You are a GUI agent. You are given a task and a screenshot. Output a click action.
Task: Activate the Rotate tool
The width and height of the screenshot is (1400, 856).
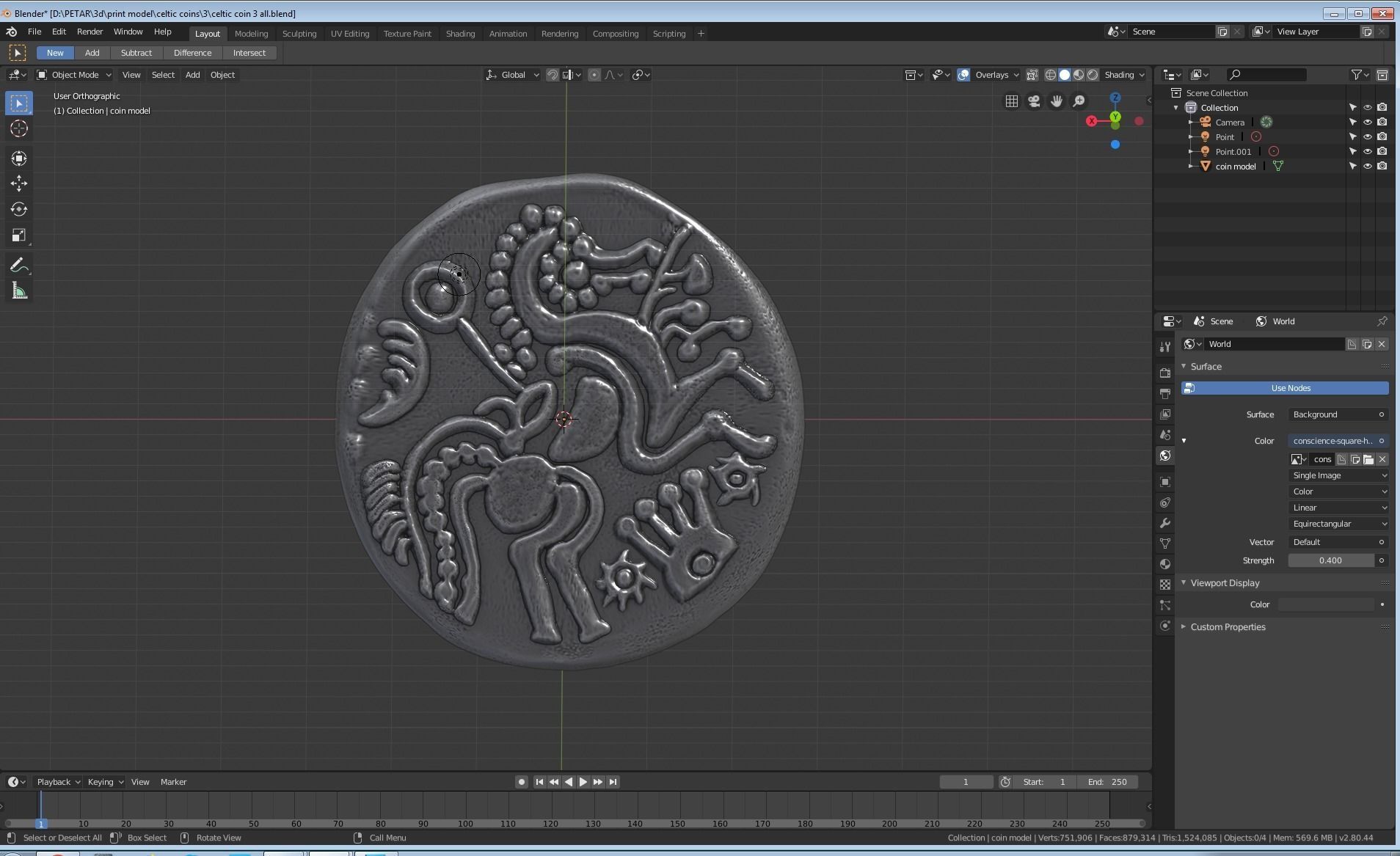pos(19,210)
